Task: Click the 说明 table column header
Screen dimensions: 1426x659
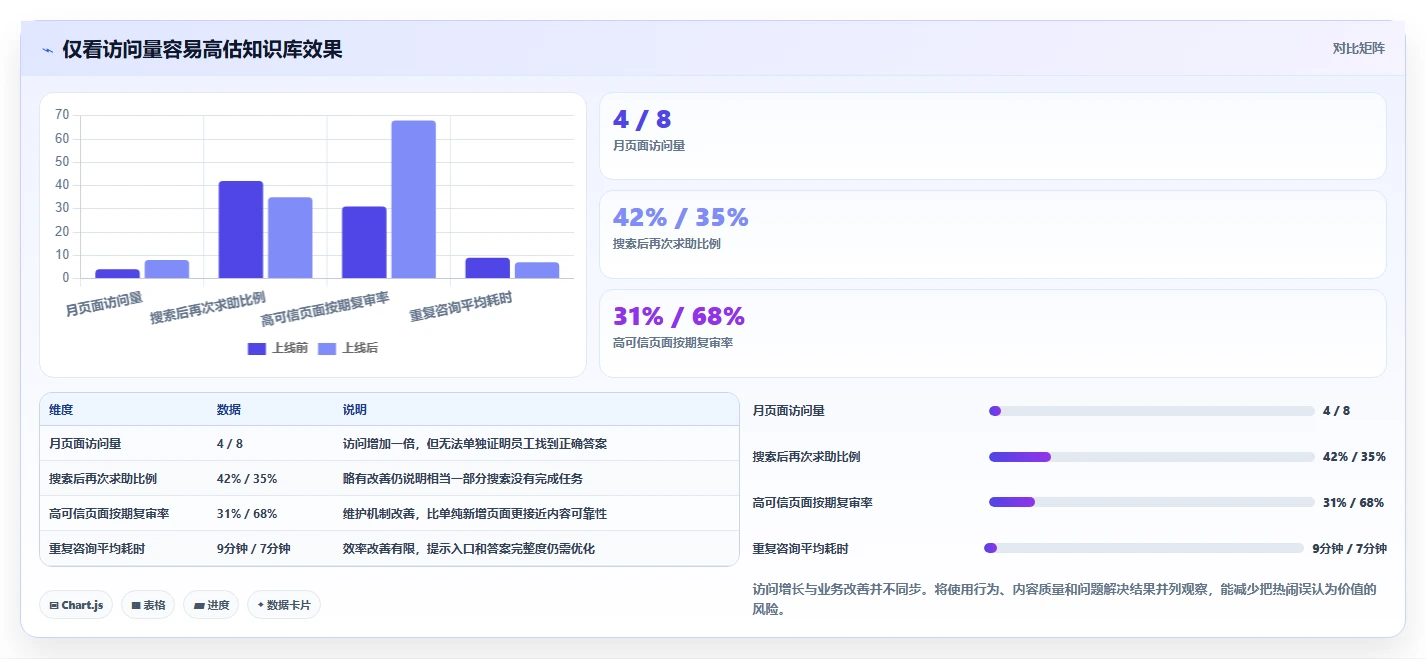Action: 355,410
